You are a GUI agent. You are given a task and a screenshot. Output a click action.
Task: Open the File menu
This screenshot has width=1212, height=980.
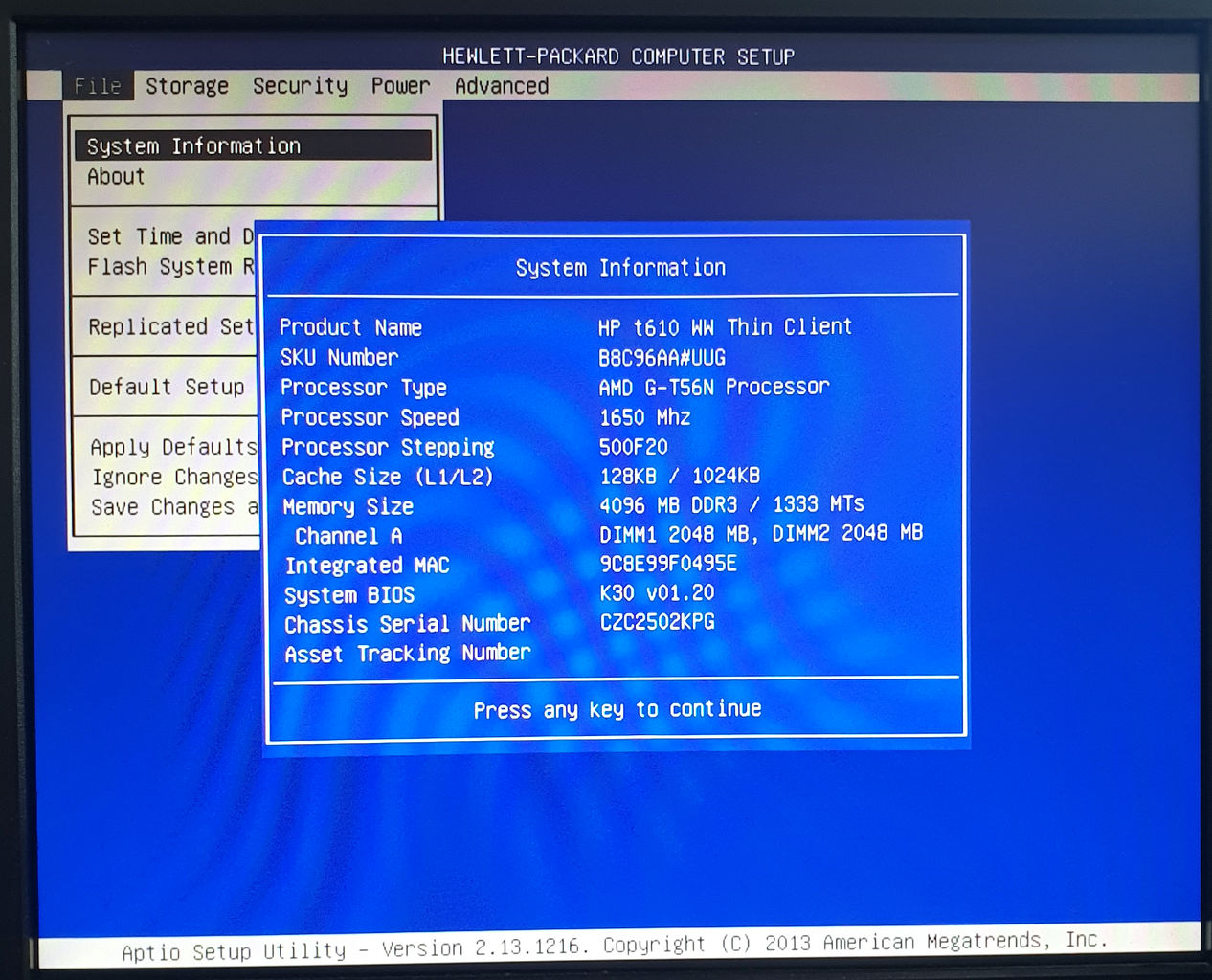click(x=98, y=86)
